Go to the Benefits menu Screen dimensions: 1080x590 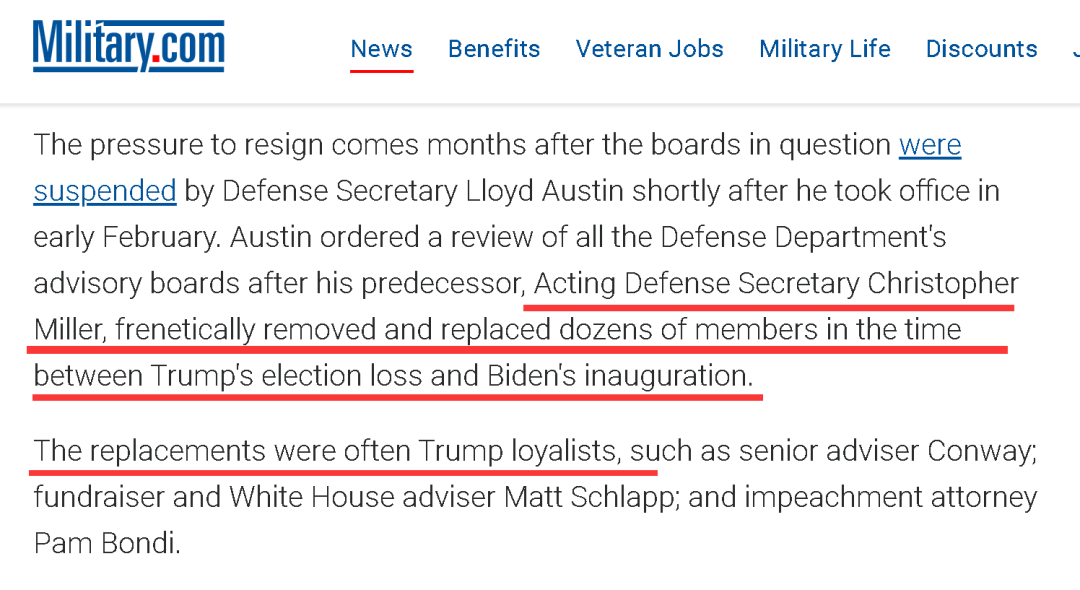point(494,49)
